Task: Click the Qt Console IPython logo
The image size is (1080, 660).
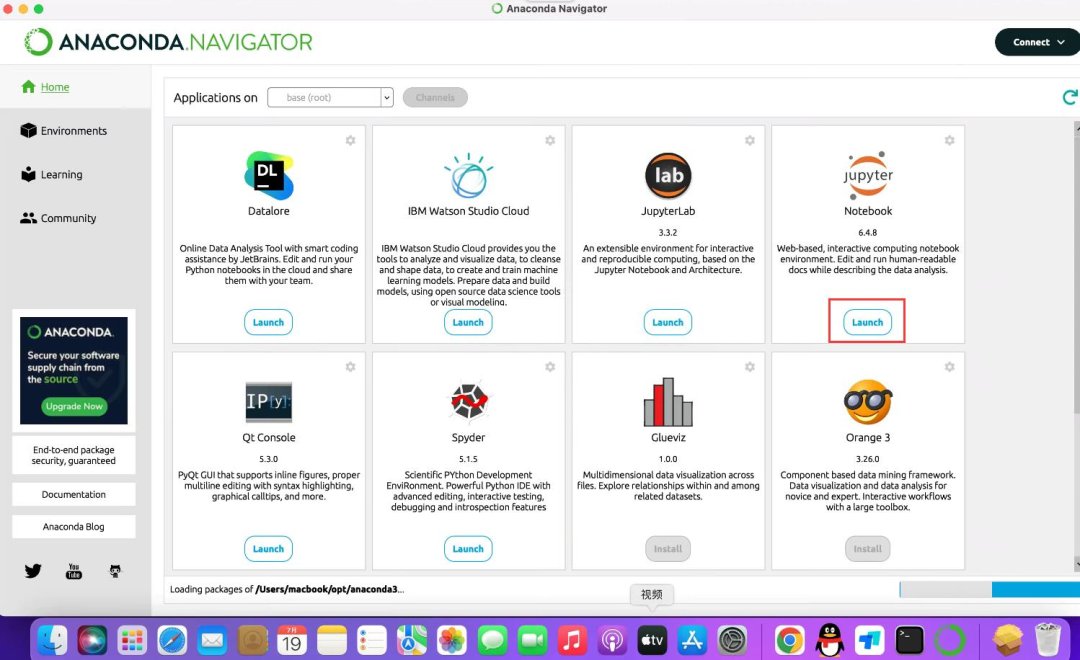Action: pyautogui.click(x=269, y=402)
